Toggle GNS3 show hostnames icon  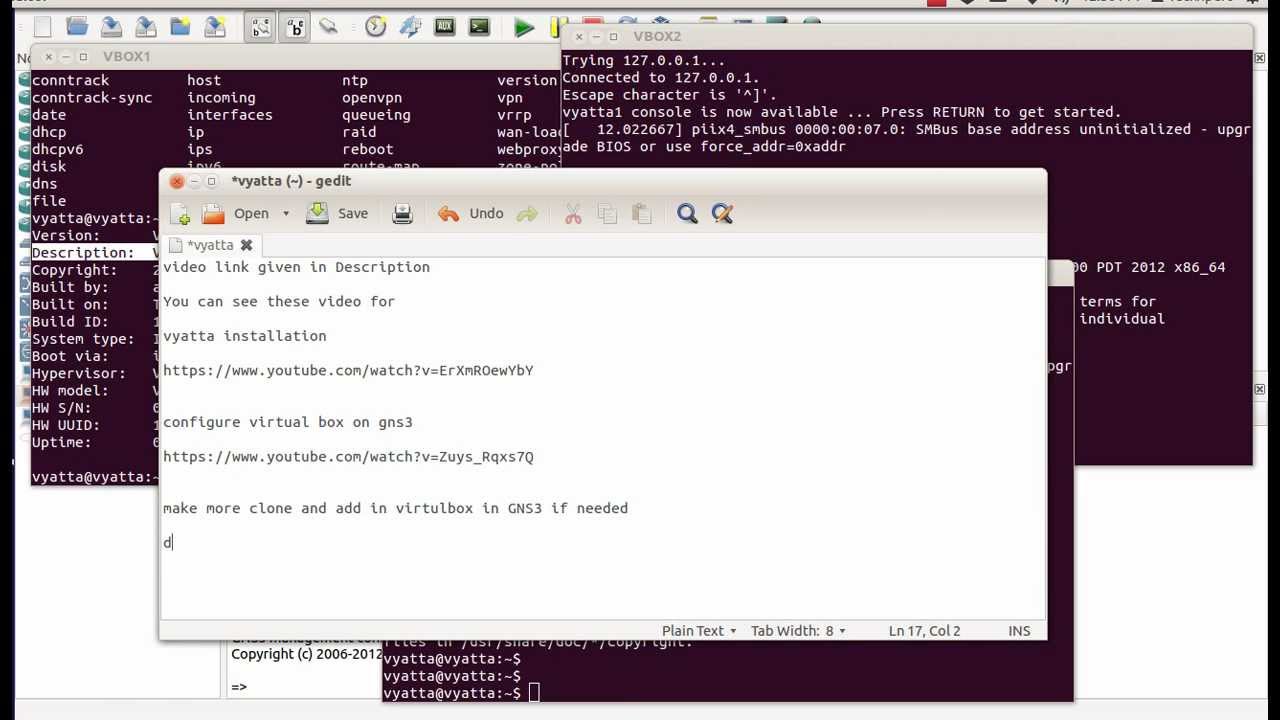pos(295,27)
